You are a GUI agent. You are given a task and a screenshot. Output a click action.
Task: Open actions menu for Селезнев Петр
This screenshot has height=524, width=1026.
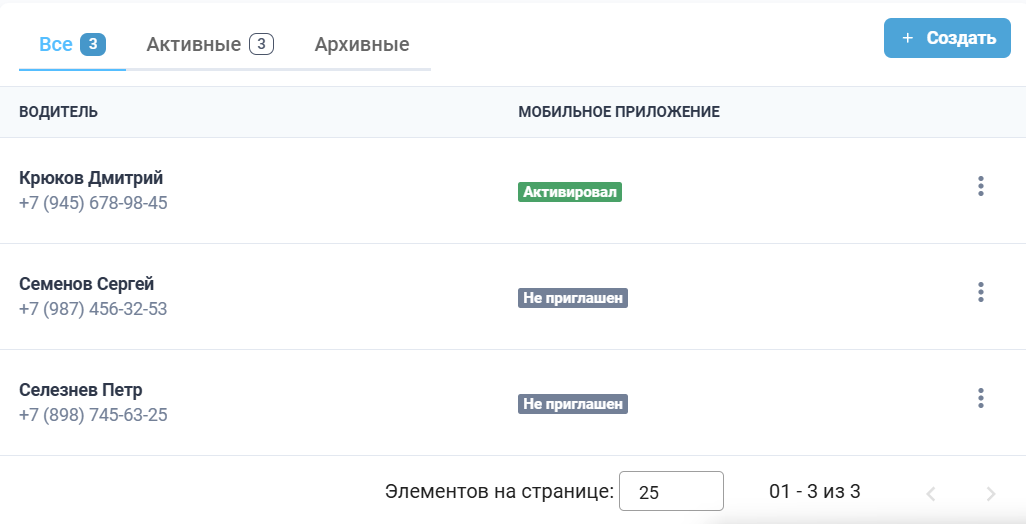[x=980, y=398]
